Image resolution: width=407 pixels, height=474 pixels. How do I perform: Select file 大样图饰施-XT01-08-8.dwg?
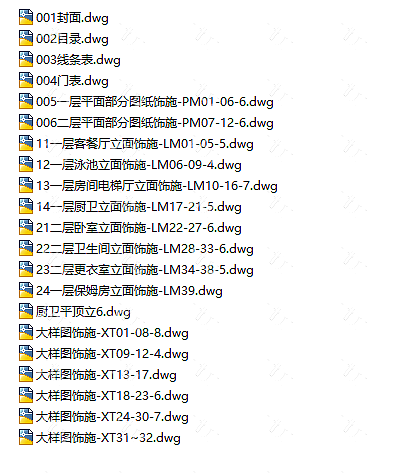point(112,333)
